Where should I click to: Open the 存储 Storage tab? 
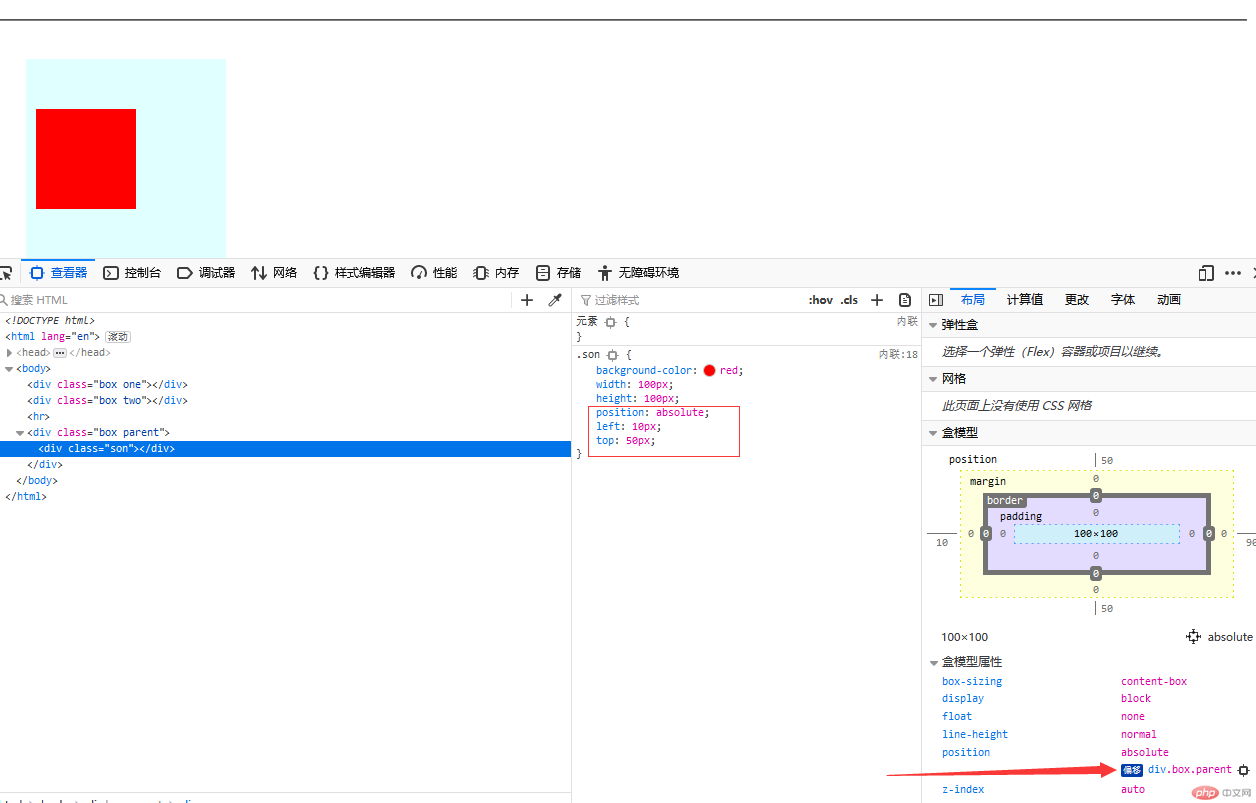click(x=558, y=273)
